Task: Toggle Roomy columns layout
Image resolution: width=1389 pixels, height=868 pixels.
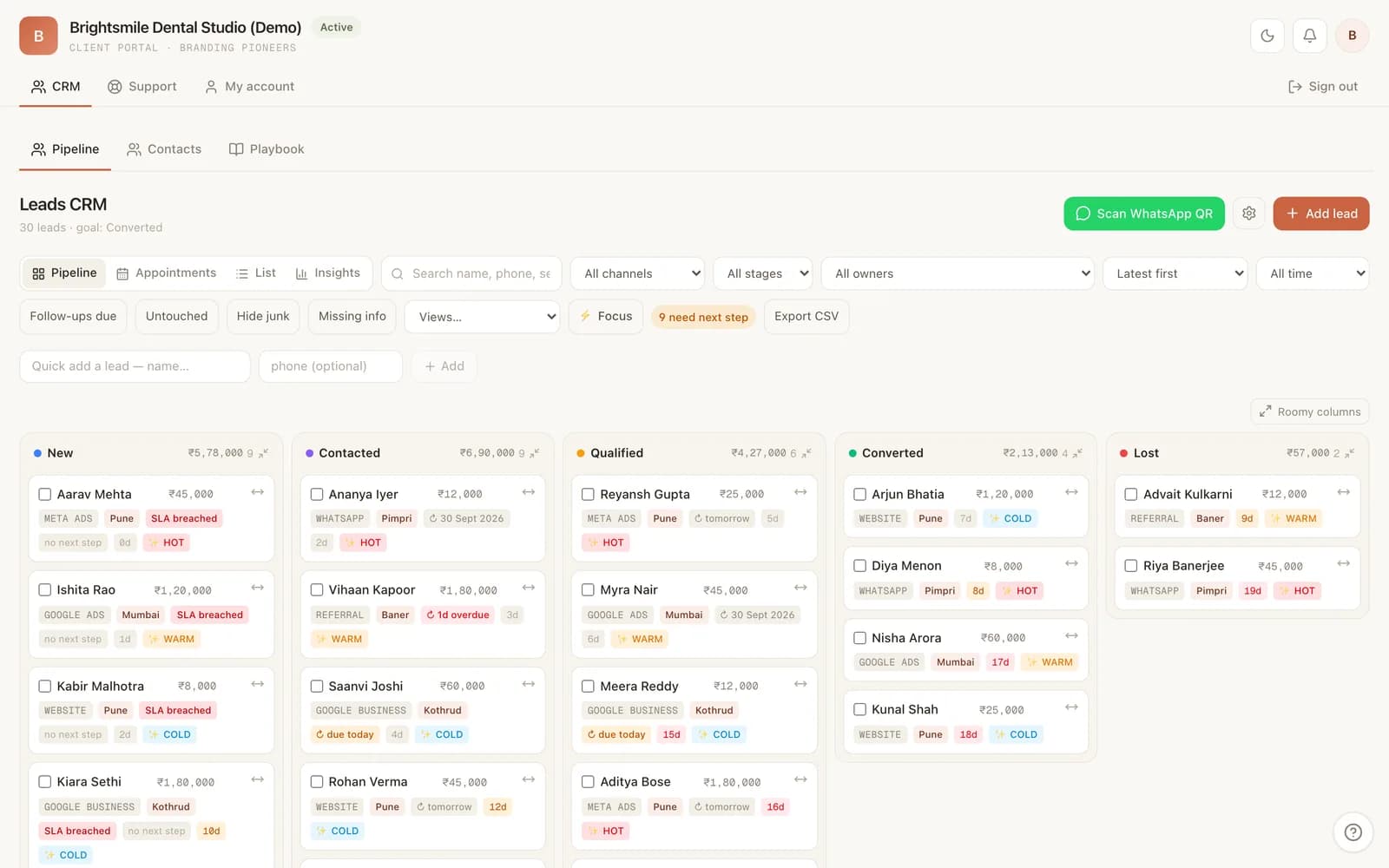Action: (1310, 411)
